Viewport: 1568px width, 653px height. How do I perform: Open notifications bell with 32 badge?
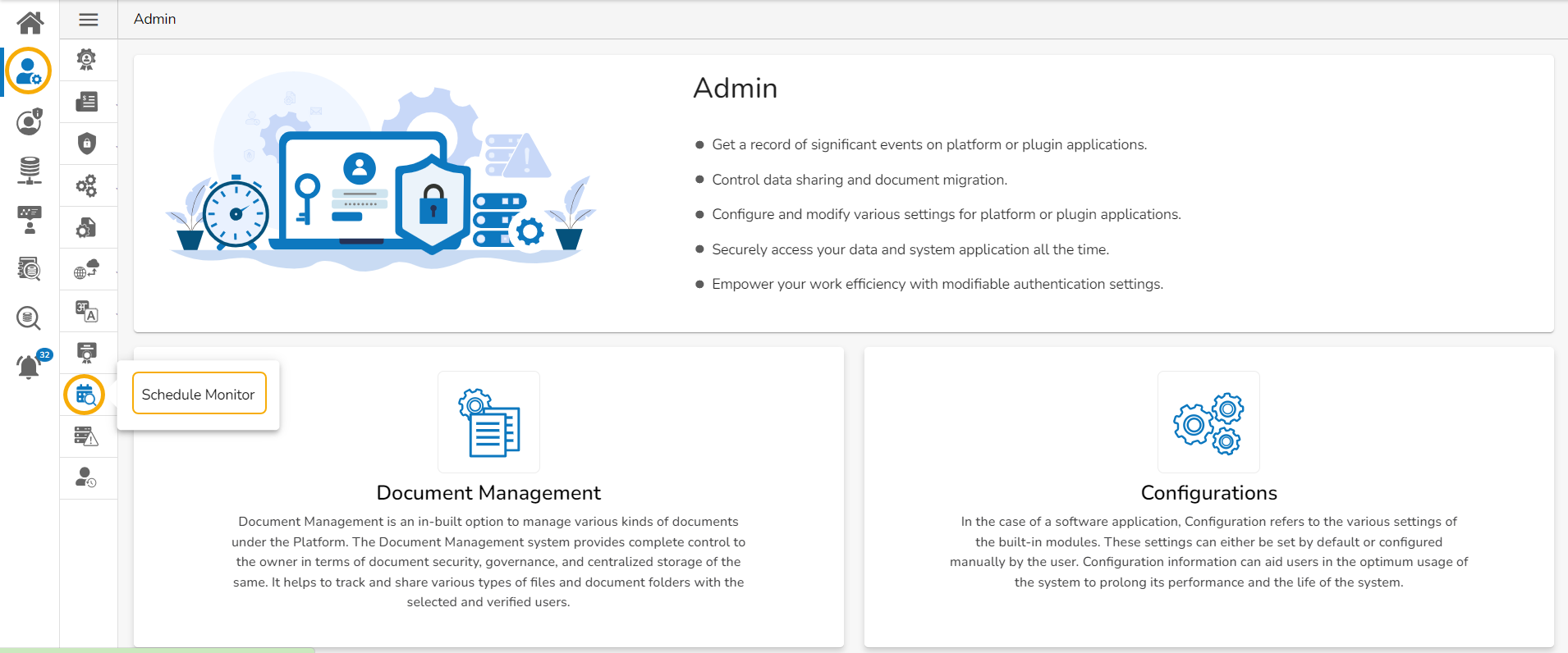(x=33, y=363)
